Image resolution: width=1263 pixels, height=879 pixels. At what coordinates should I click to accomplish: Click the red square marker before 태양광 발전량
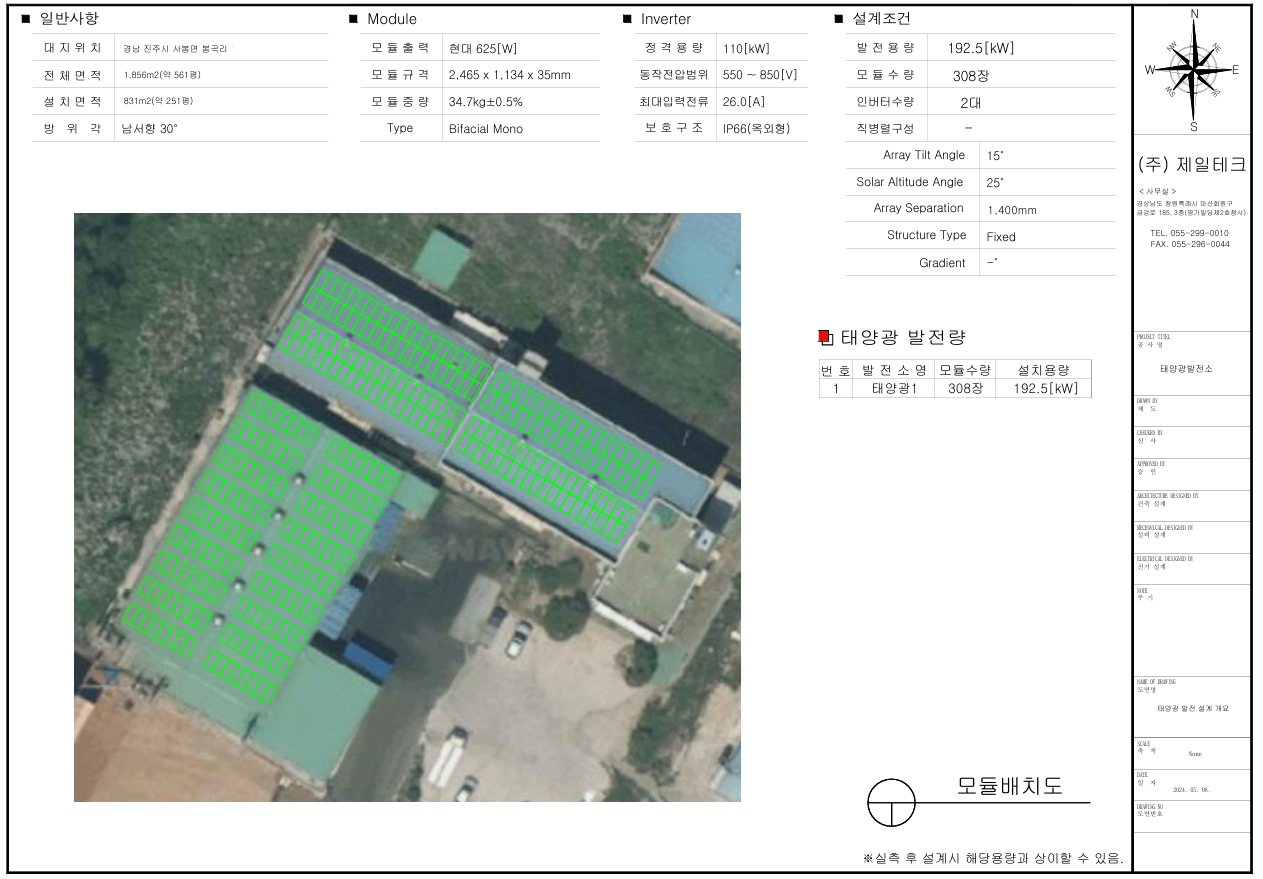824,338
